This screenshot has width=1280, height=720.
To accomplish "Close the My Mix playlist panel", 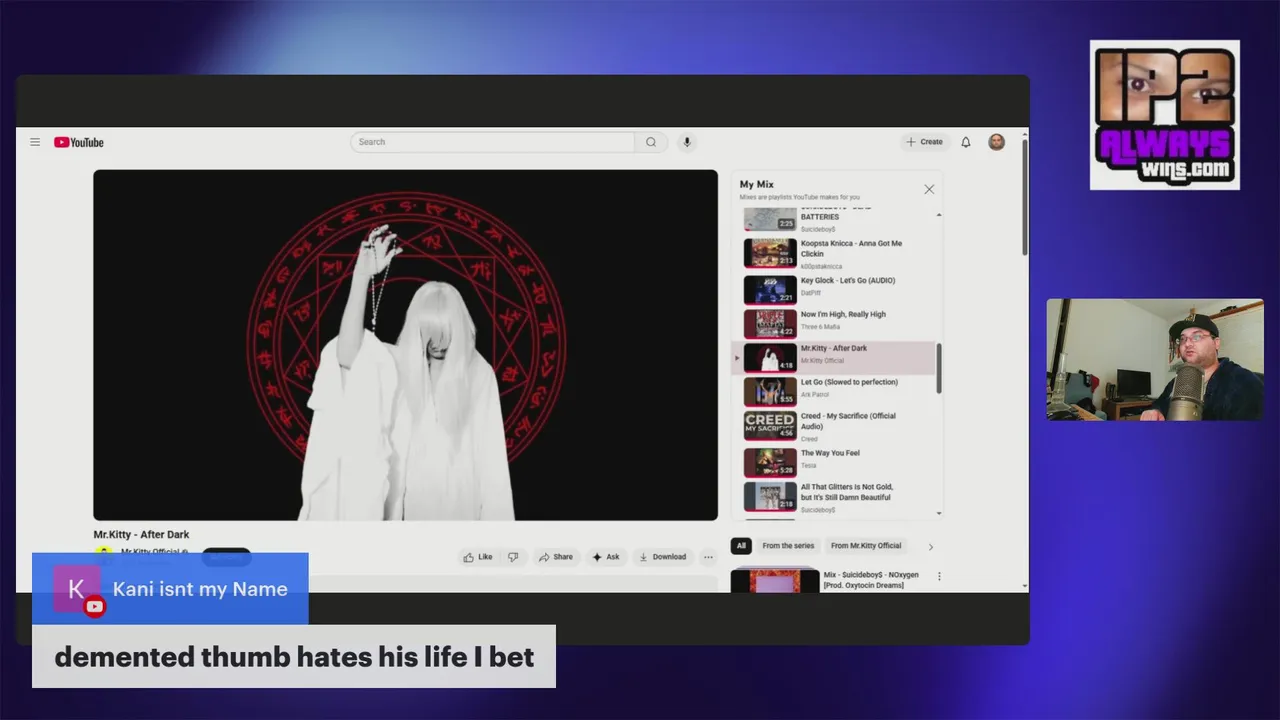I will [929, 189].
